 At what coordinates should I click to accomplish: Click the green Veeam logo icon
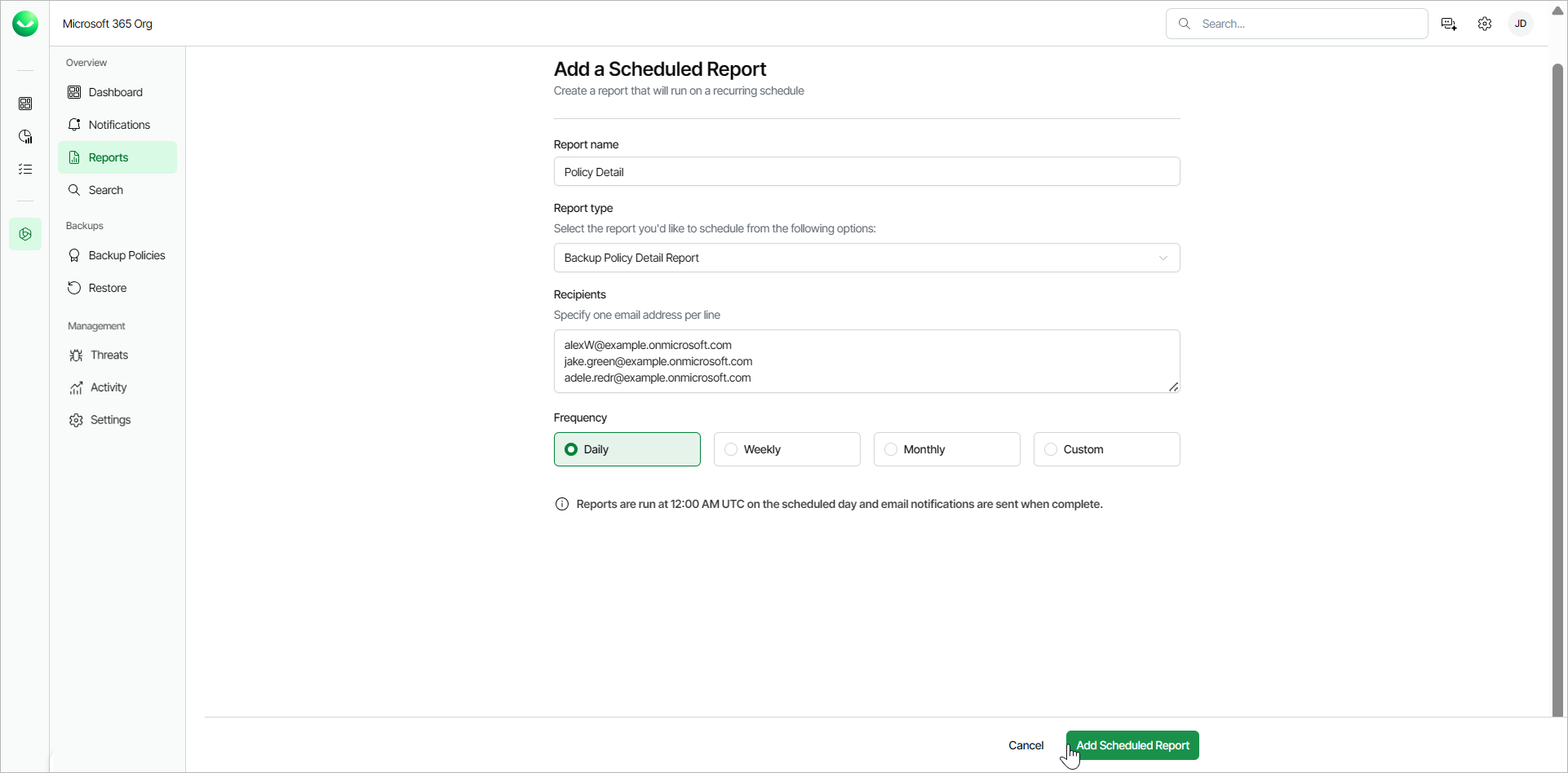tap(25, 24)
